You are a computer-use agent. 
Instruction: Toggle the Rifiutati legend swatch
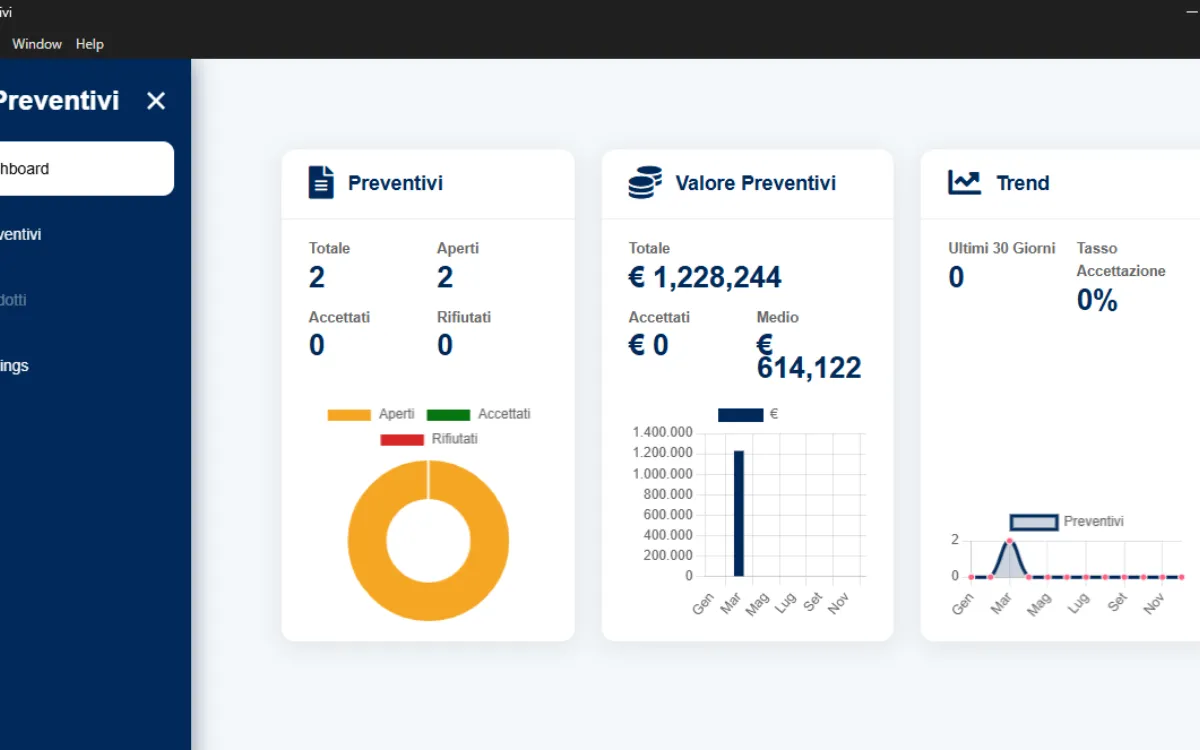pyautogui.click(x=428, y=439)
